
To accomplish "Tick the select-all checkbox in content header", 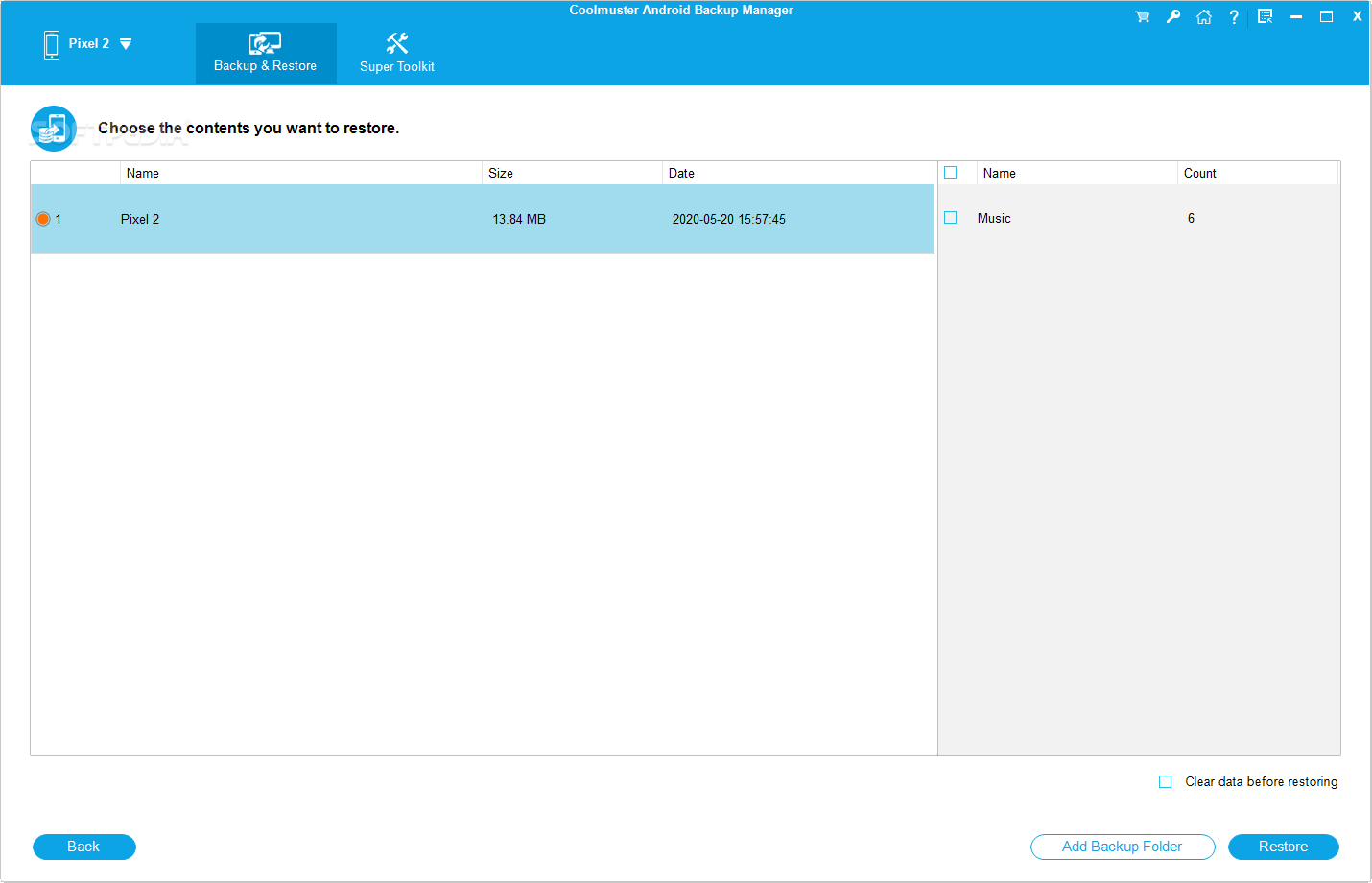I will tap(951, 173).
